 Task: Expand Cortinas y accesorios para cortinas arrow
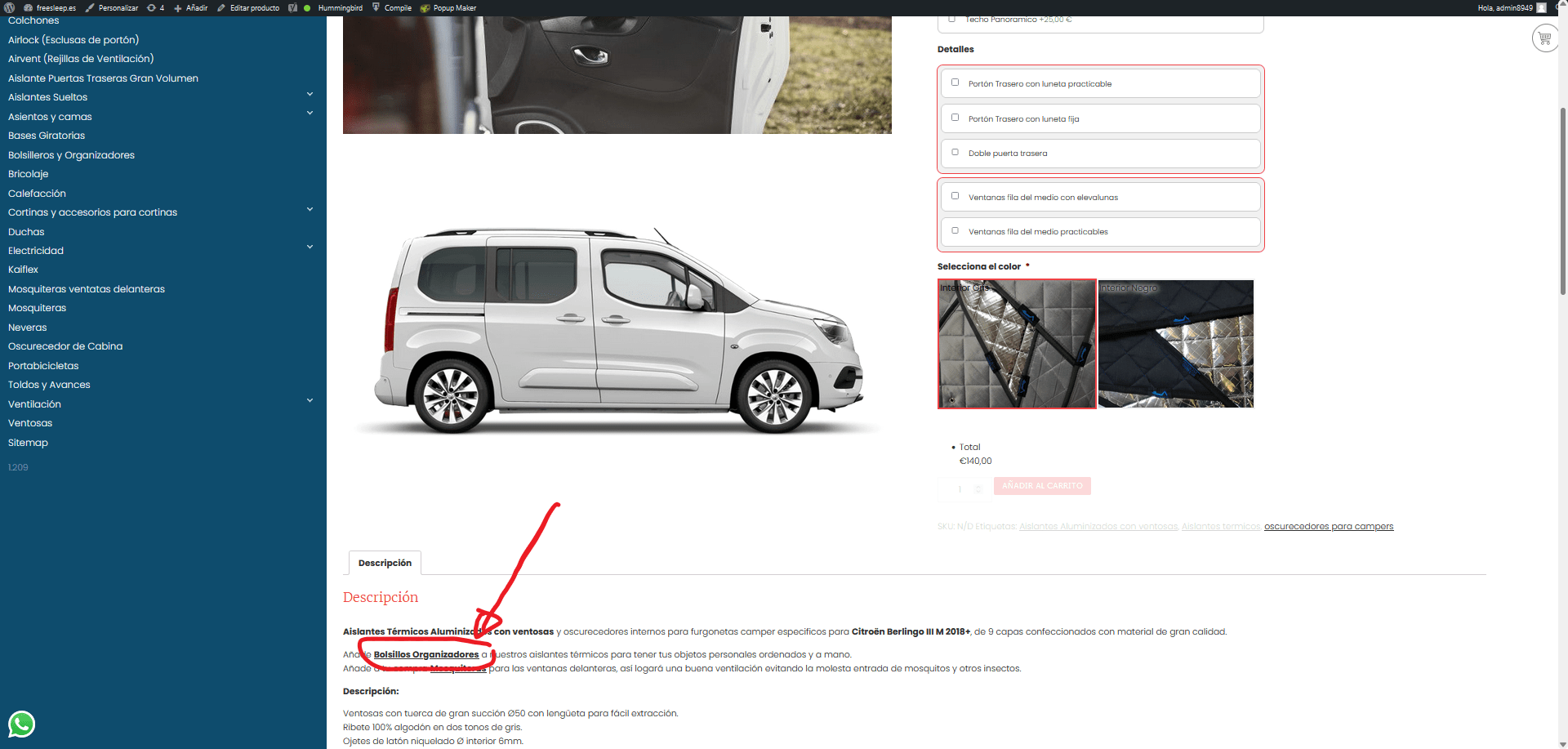(310, 209)
